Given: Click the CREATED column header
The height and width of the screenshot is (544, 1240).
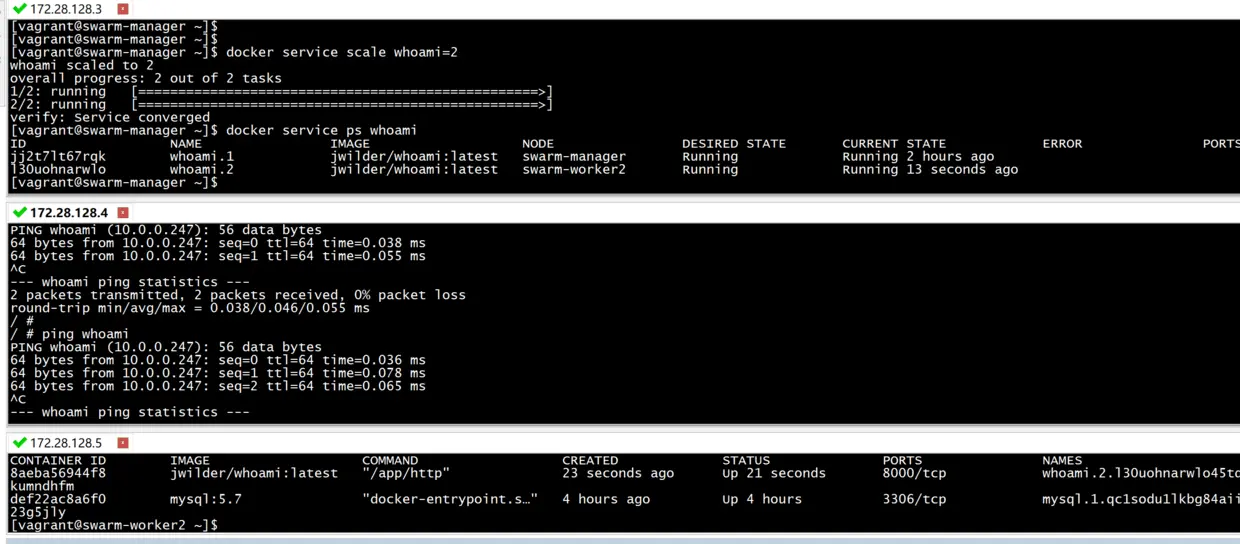Looking at the screenshot, I should click(x=590, y=460).
